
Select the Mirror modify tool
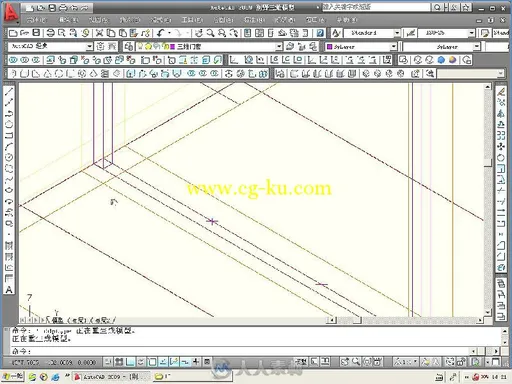click(501, 114)
